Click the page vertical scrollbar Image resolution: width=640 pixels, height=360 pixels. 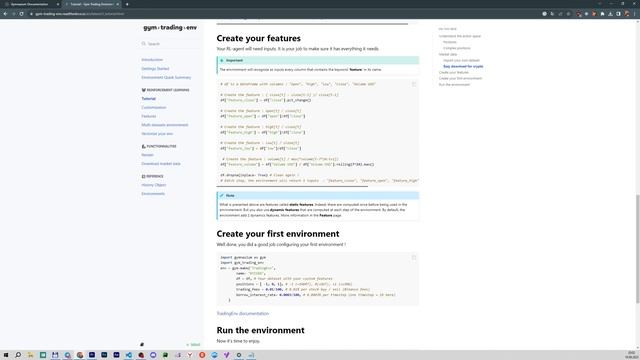tap(637, 249)
